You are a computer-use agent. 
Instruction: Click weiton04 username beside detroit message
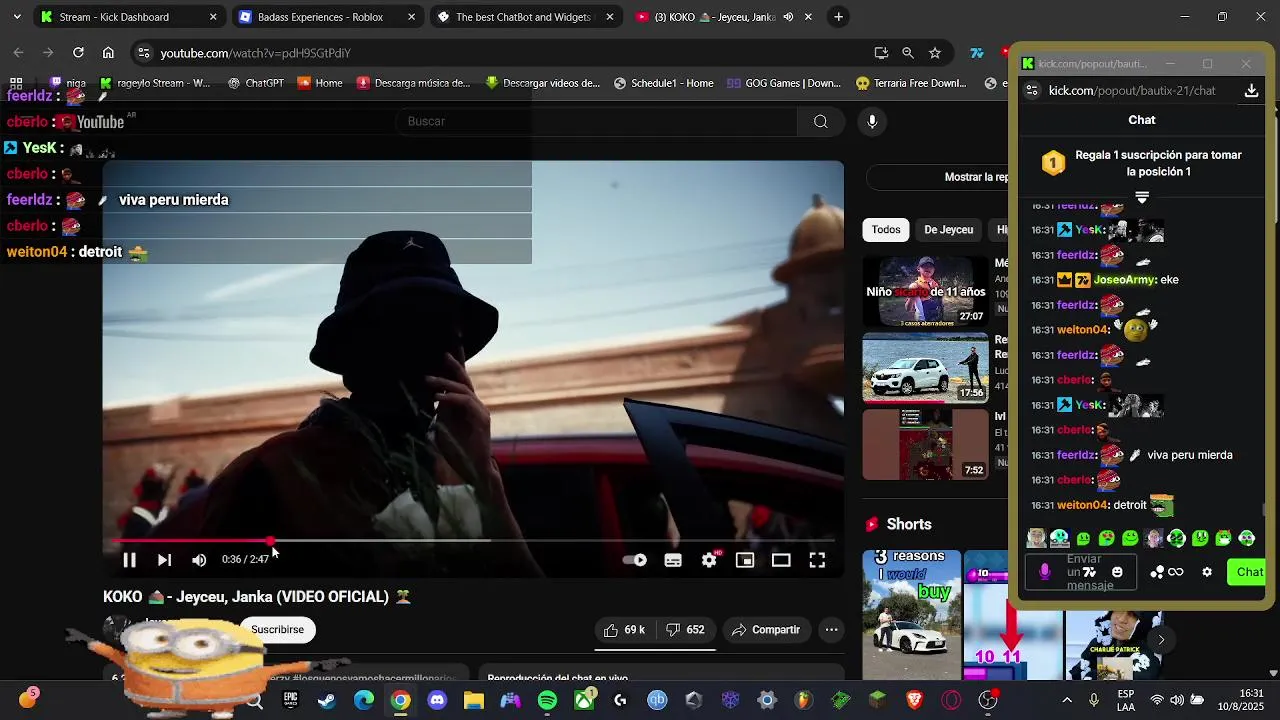(x=1083, y=505)
